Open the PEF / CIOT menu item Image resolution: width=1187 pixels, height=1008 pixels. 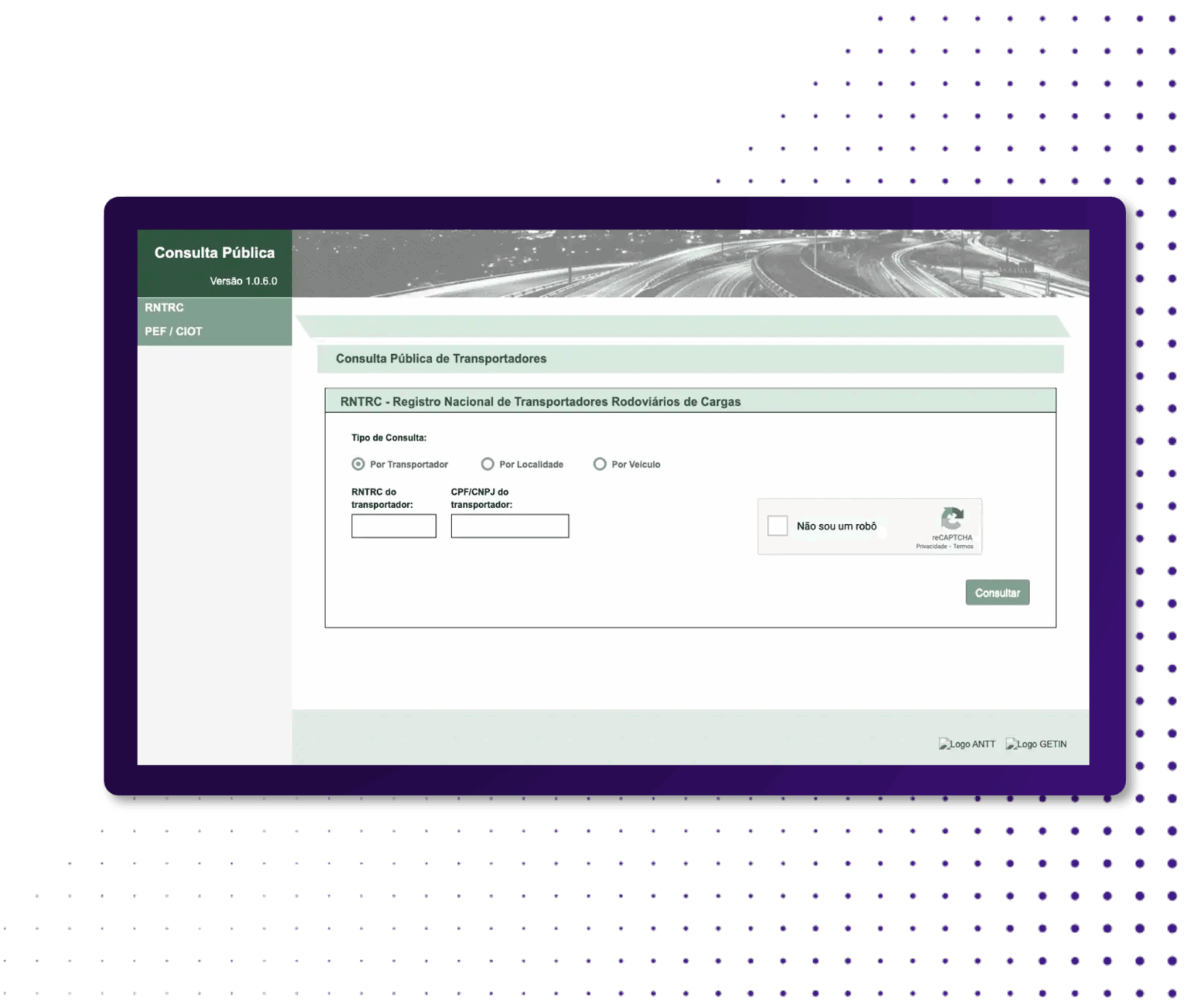[174, 332]
